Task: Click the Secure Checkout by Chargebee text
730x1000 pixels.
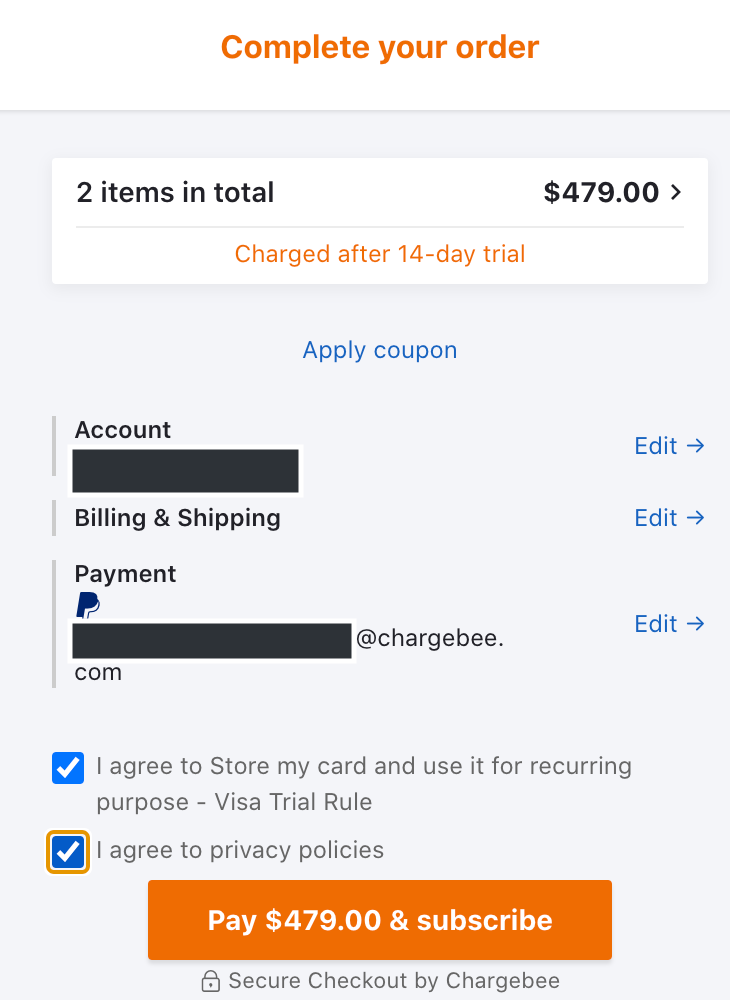Action: [394, 981]
